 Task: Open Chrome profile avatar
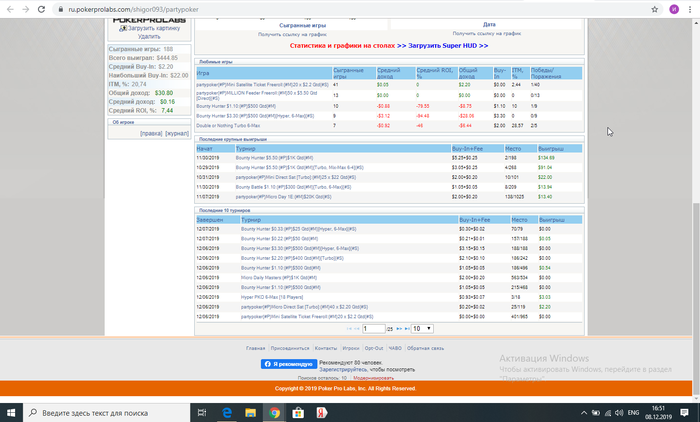coord(674,9)
